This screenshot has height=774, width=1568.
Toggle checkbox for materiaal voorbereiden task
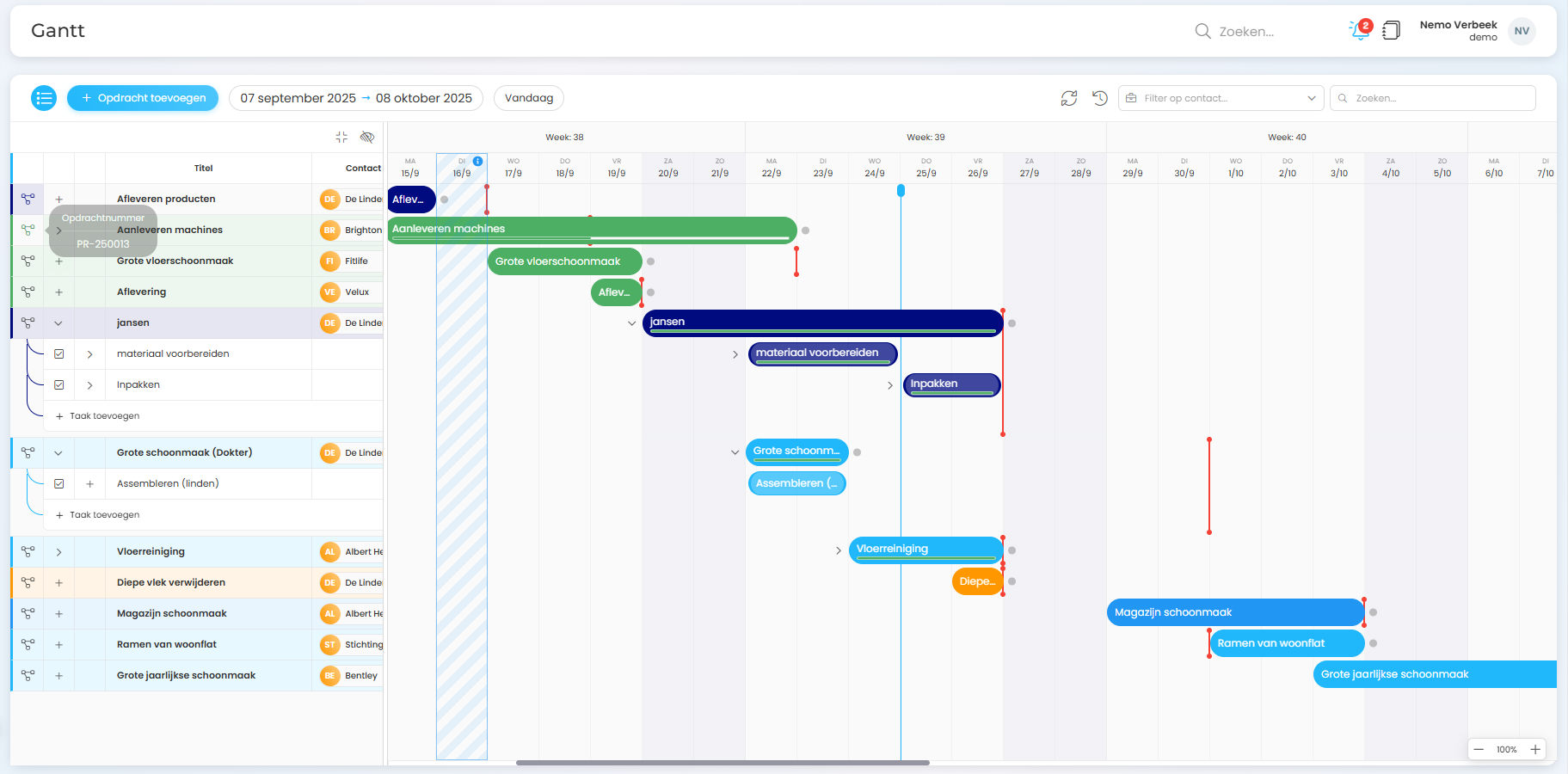tap(59, 354)
